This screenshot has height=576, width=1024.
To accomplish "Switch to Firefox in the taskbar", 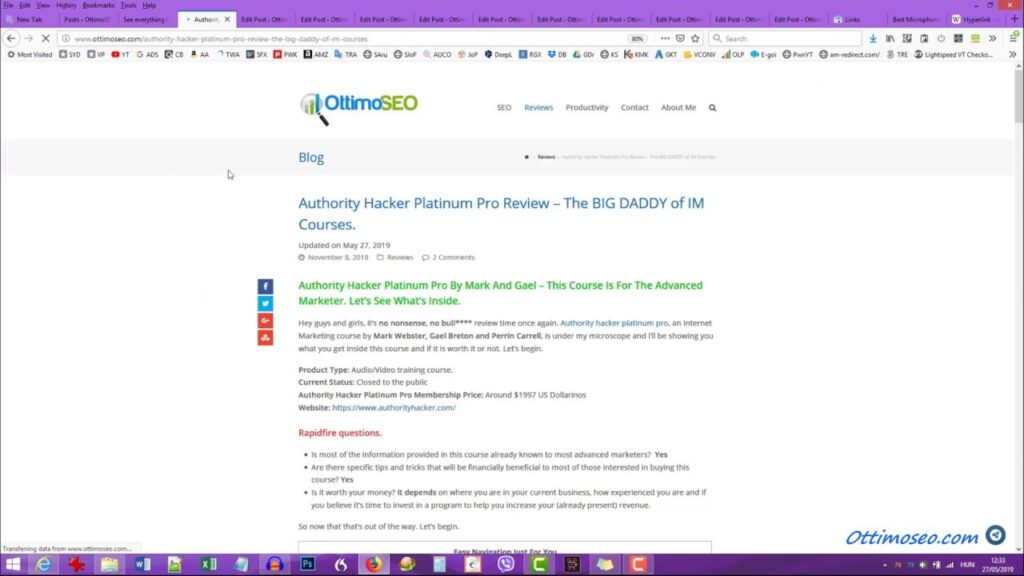I will (374, 564).
